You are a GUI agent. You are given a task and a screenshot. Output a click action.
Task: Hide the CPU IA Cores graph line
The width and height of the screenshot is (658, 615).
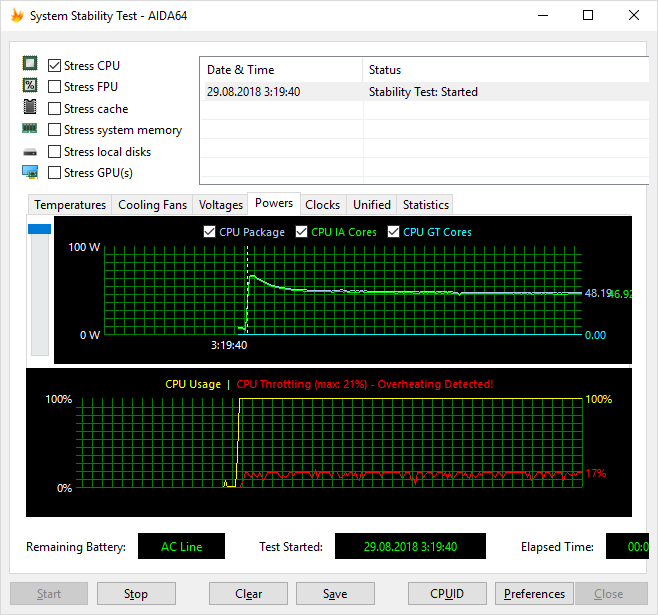point(301,232)
